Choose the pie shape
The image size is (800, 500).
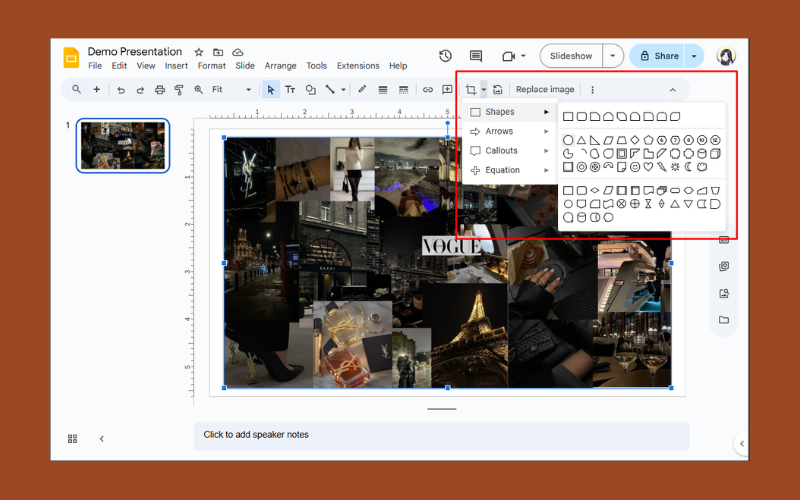click(x=568, y=154)
